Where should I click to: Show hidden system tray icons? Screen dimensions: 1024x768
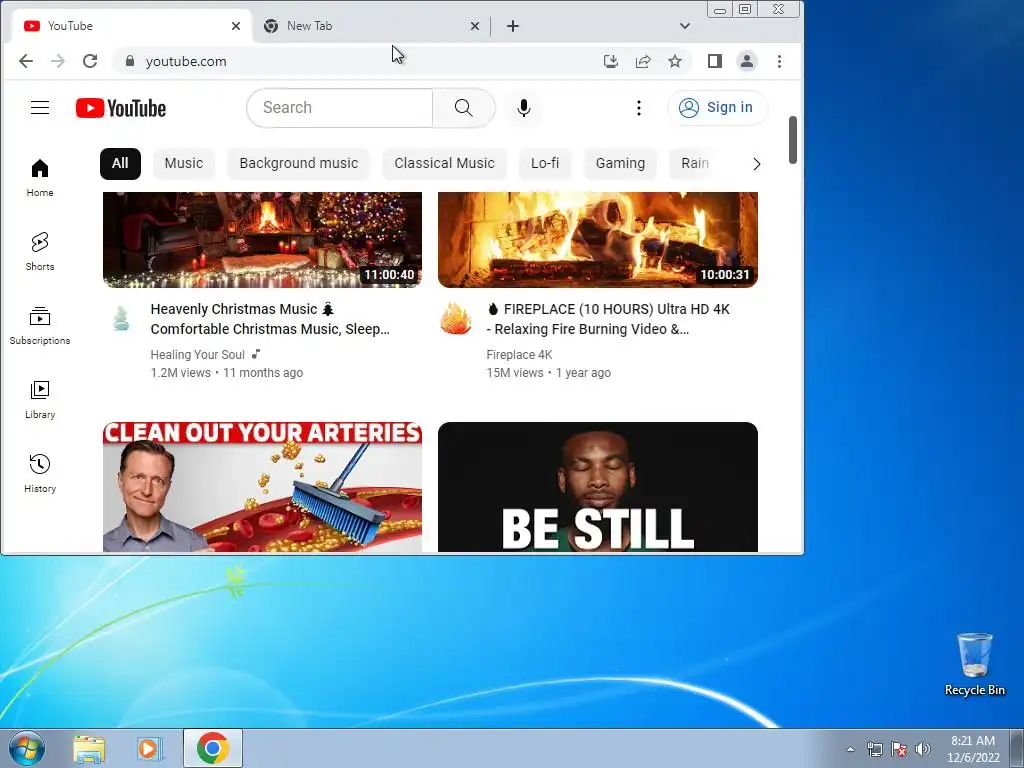(850, 749)
